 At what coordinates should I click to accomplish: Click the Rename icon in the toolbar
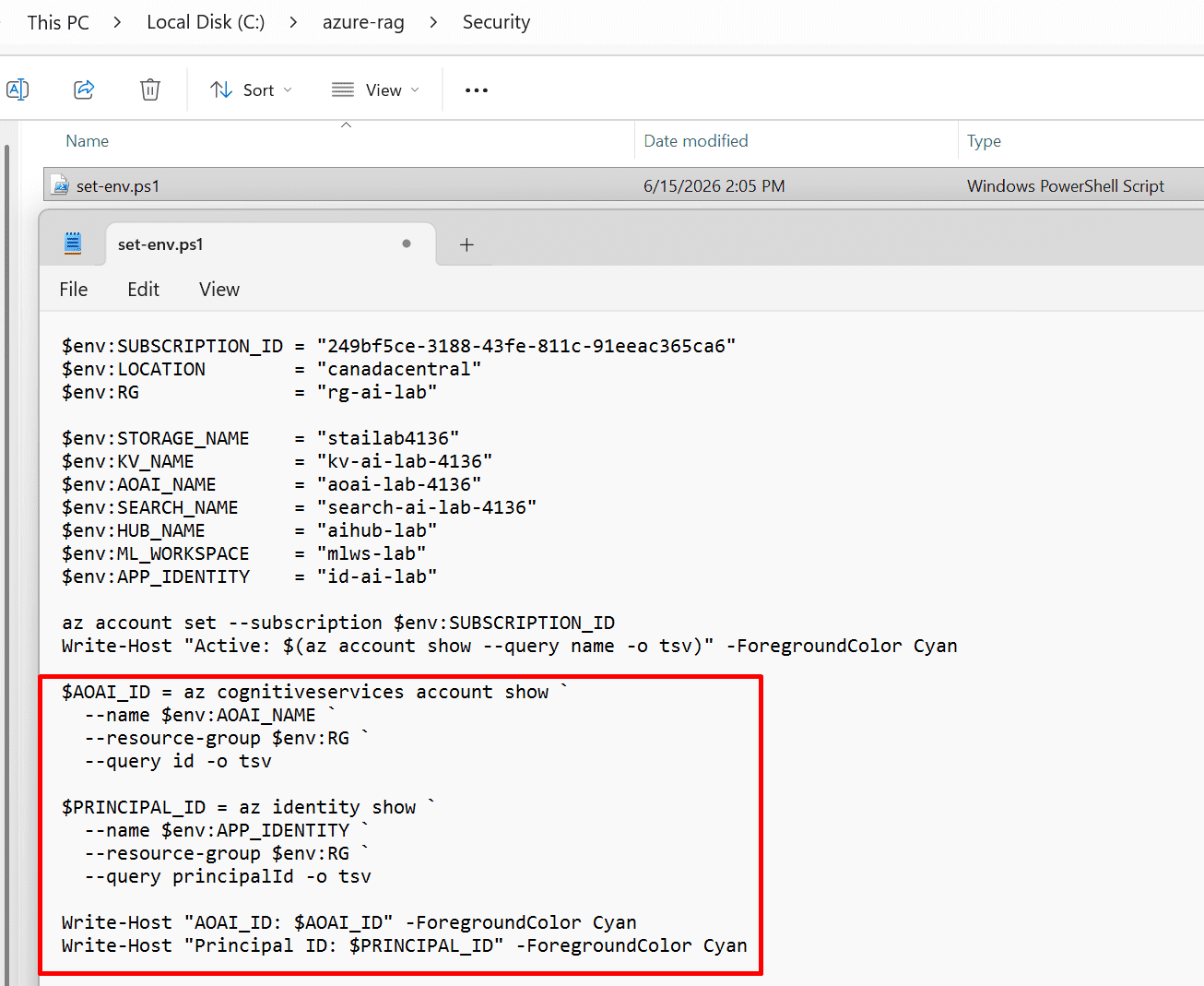pos(18,89)
